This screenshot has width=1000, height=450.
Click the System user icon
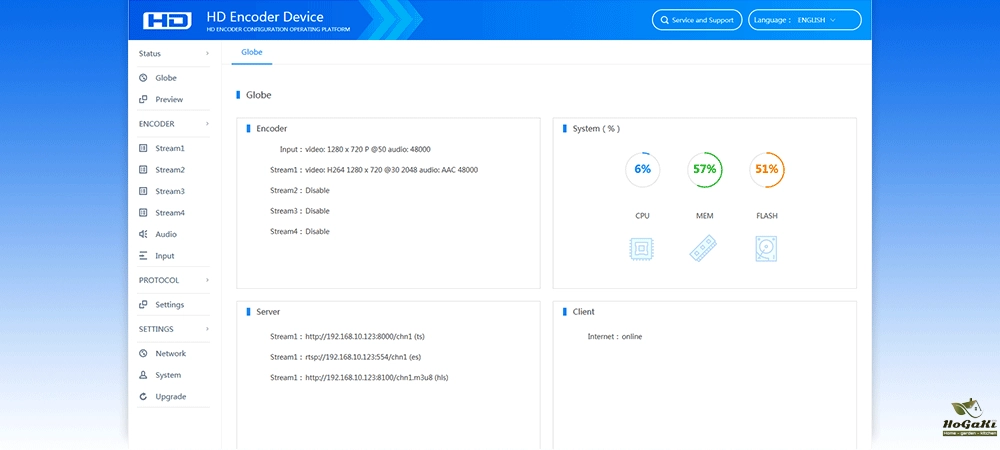pyautogui.click(x=144, y=375)
